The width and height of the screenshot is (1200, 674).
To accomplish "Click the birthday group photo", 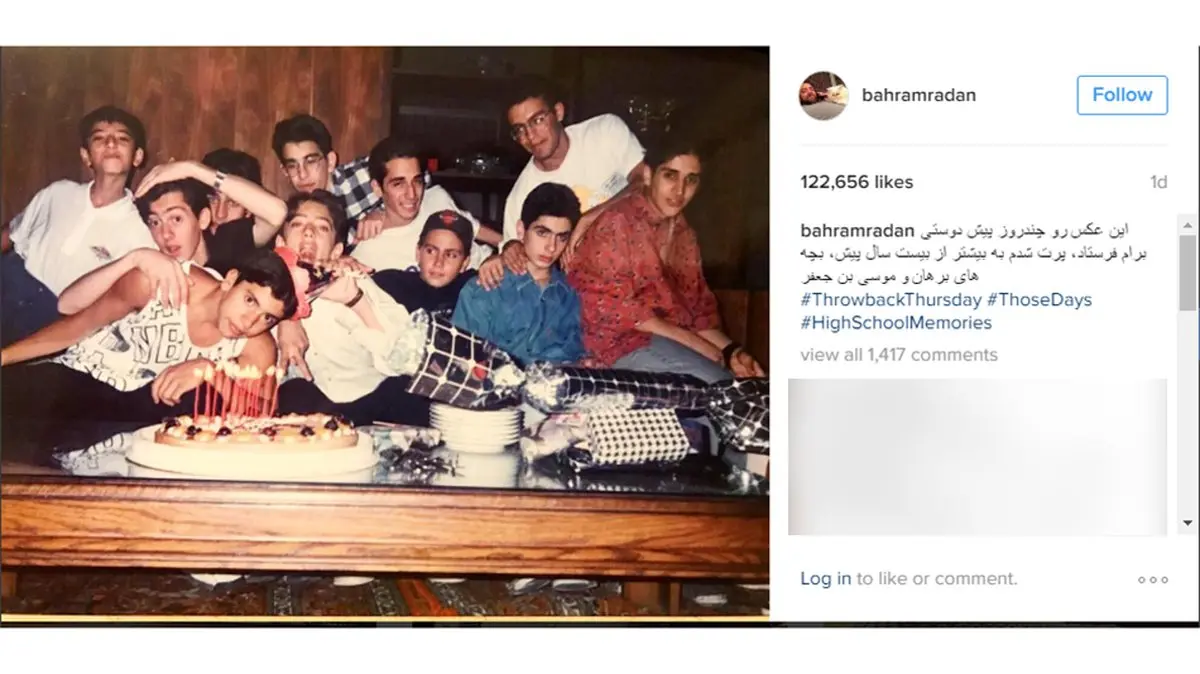I will [x=385, y=333].
